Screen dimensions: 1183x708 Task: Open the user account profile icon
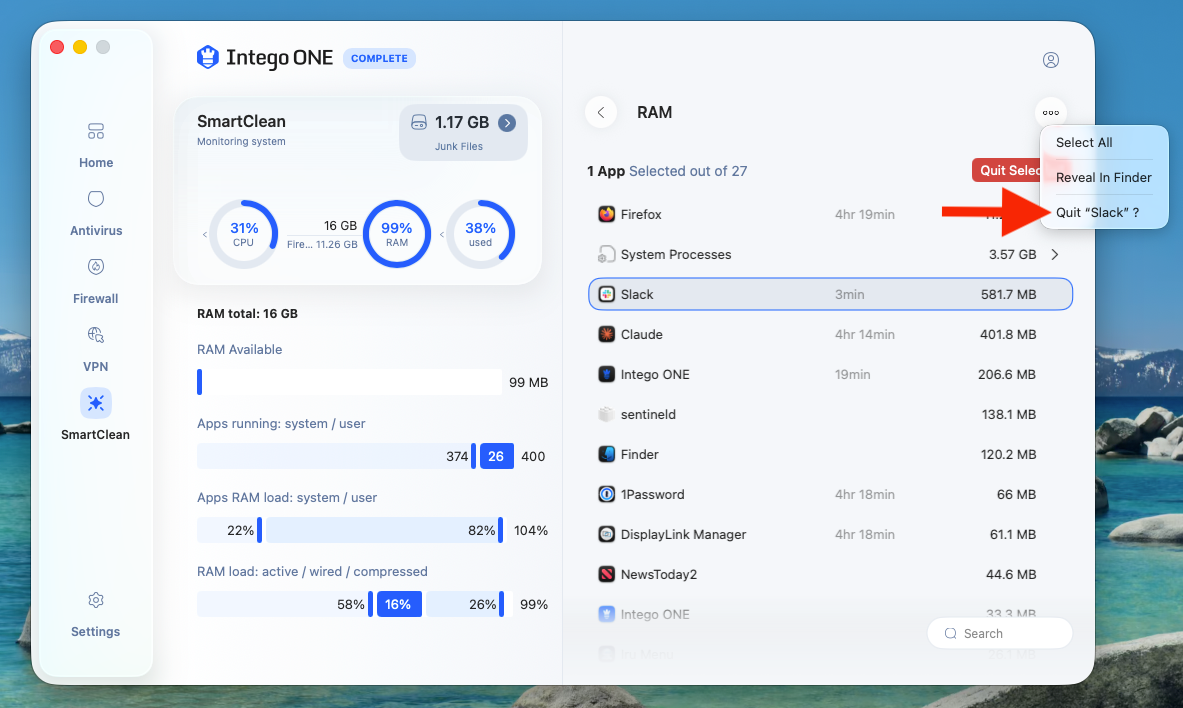[1051, 60]
